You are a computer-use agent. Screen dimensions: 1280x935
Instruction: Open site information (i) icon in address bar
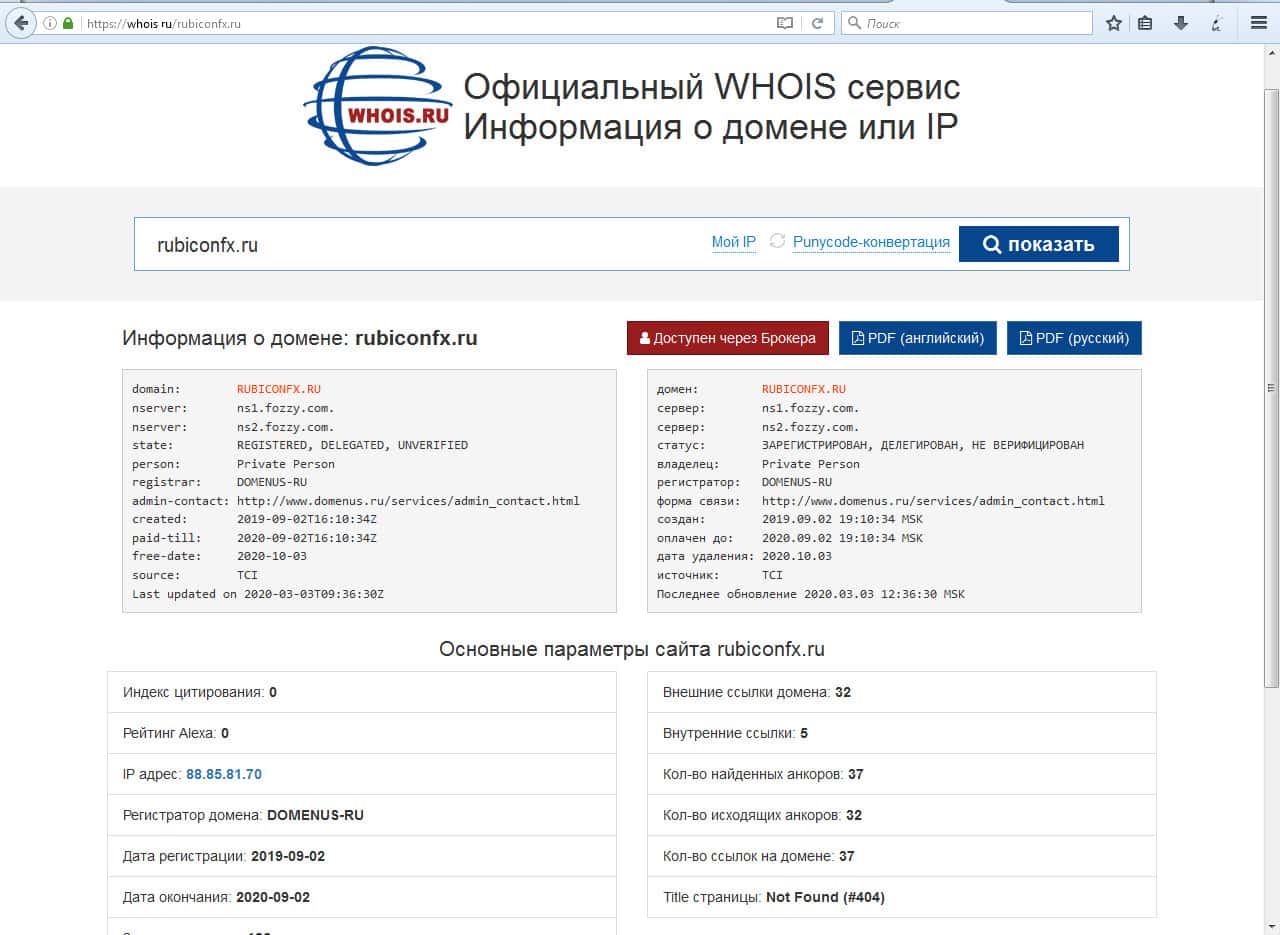tap(49, 23)
